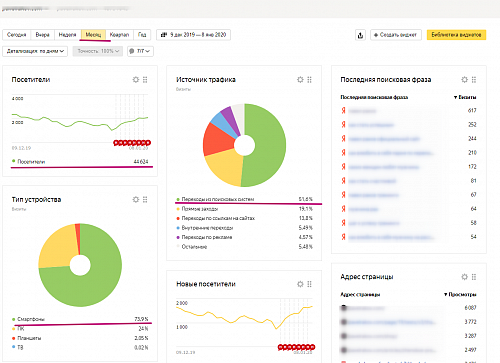Click drag handle of Новые посетители widget
500x363 pixels.
click(309, 284)
